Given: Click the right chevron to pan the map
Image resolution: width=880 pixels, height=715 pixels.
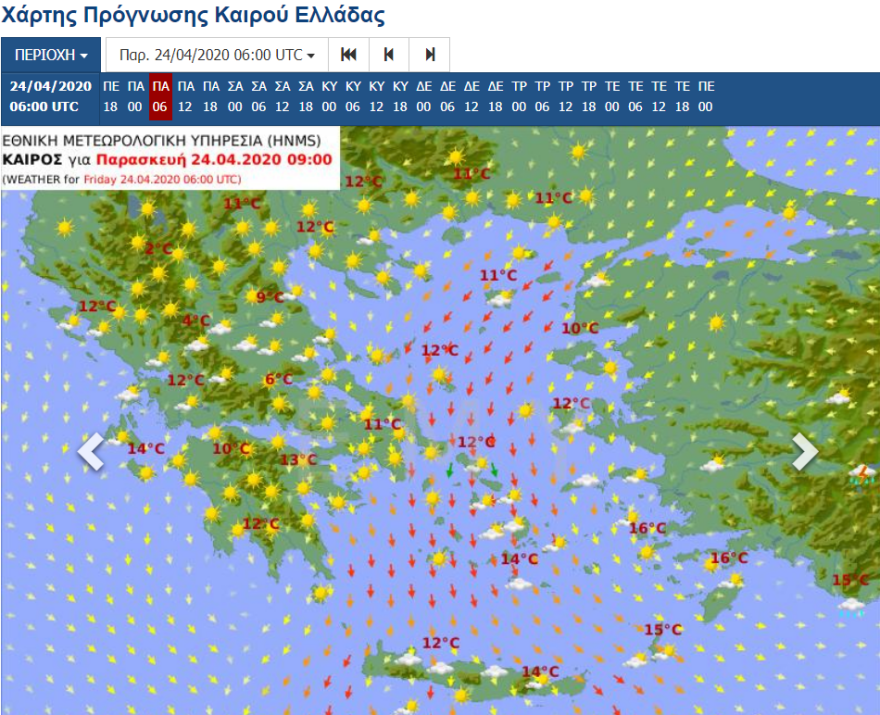Looking at the screenshot, I should click(x=806, y=451).
